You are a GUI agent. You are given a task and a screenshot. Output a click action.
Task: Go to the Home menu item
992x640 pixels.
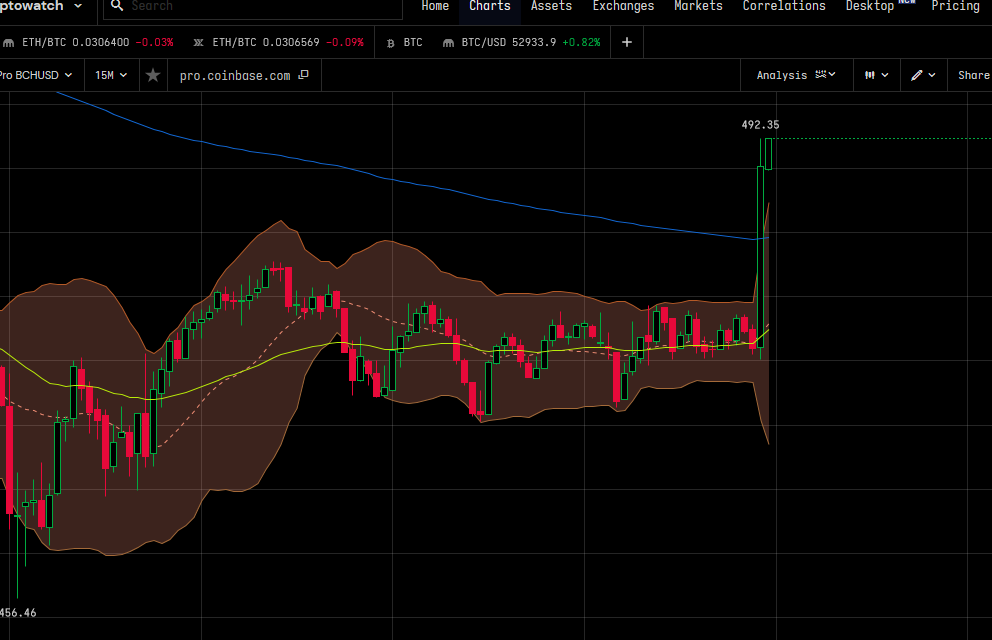(x=435, y=6)
